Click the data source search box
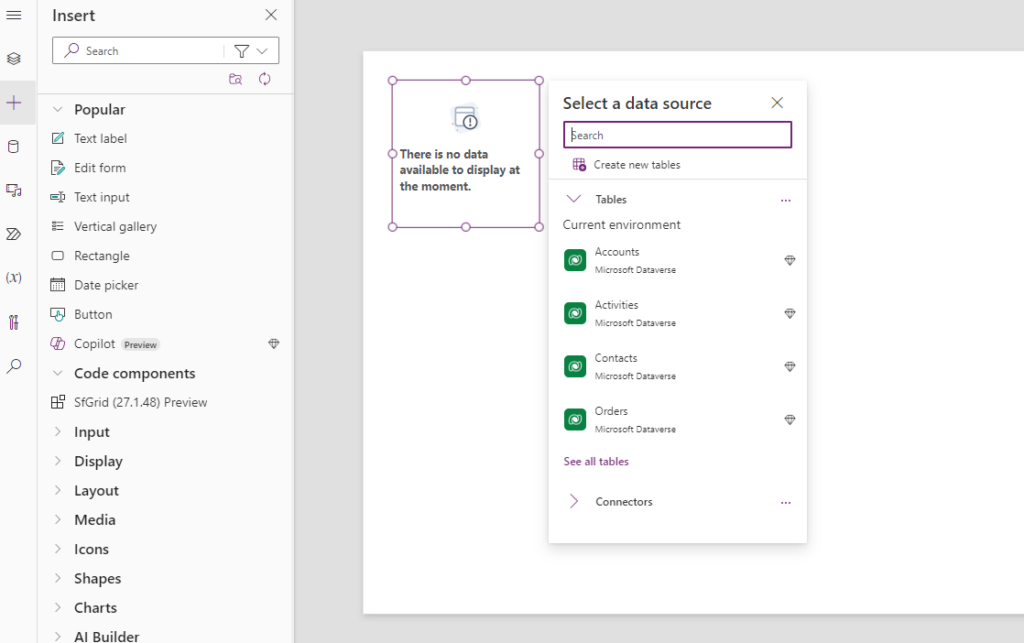The height and width of the screenshot is (643, 1024). 677,134
